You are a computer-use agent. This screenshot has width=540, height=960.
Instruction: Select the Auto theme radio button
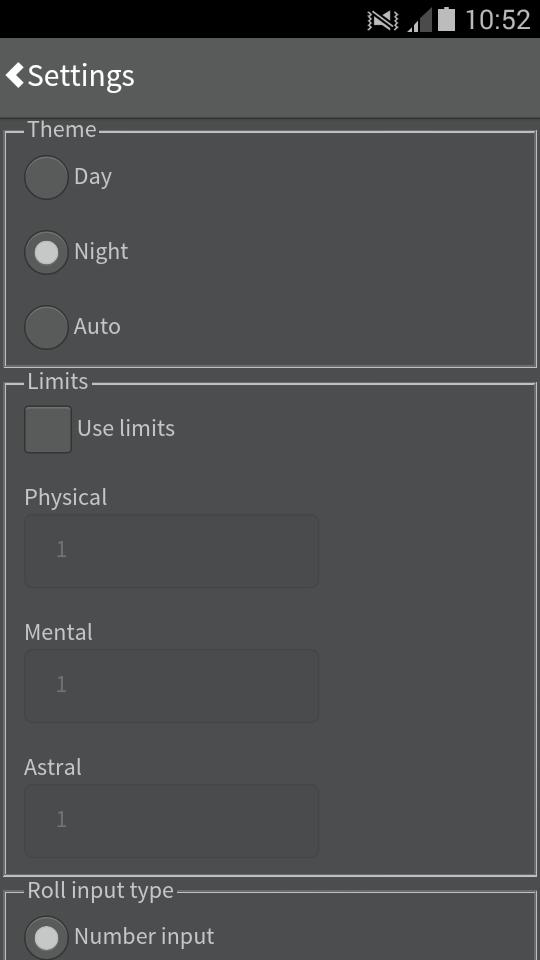coord(46,328)
